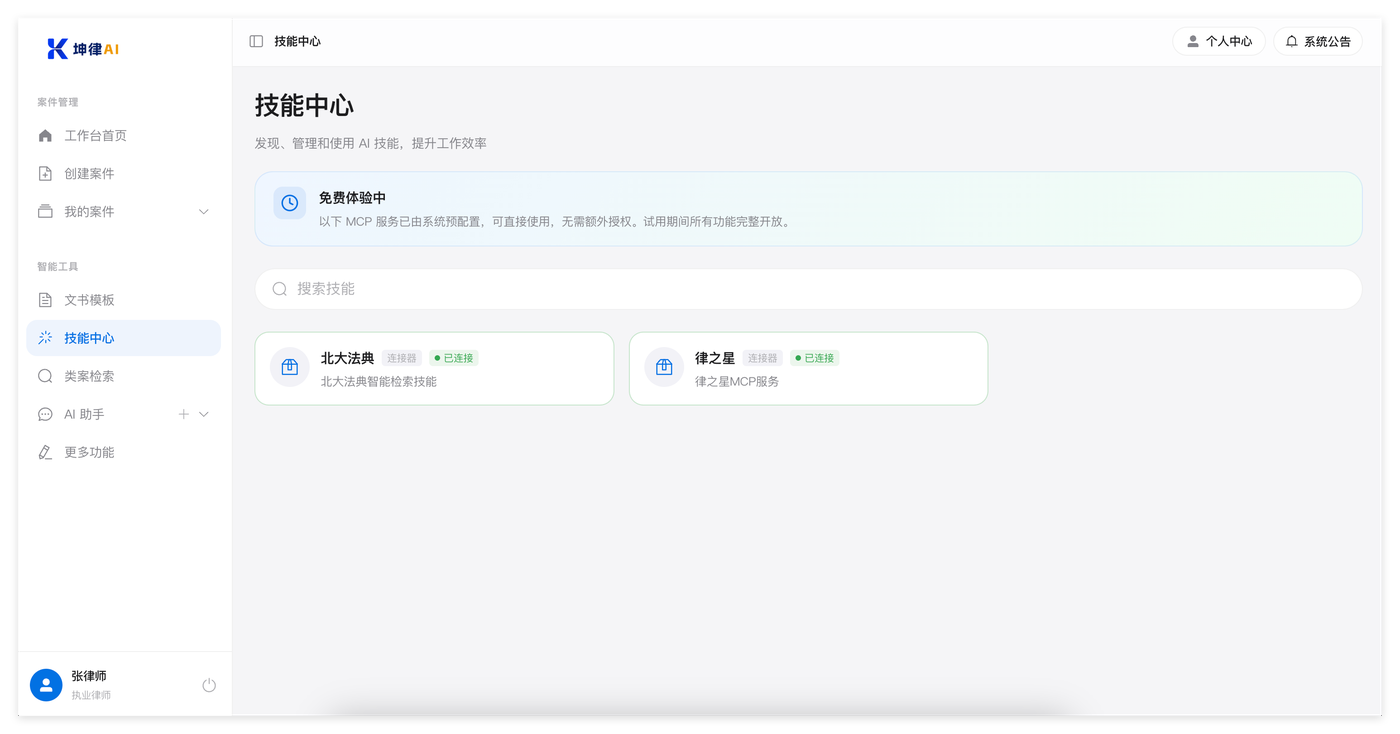
Task: Click the 类案检索 magnifier icon
Action: (x=45, y=376)
